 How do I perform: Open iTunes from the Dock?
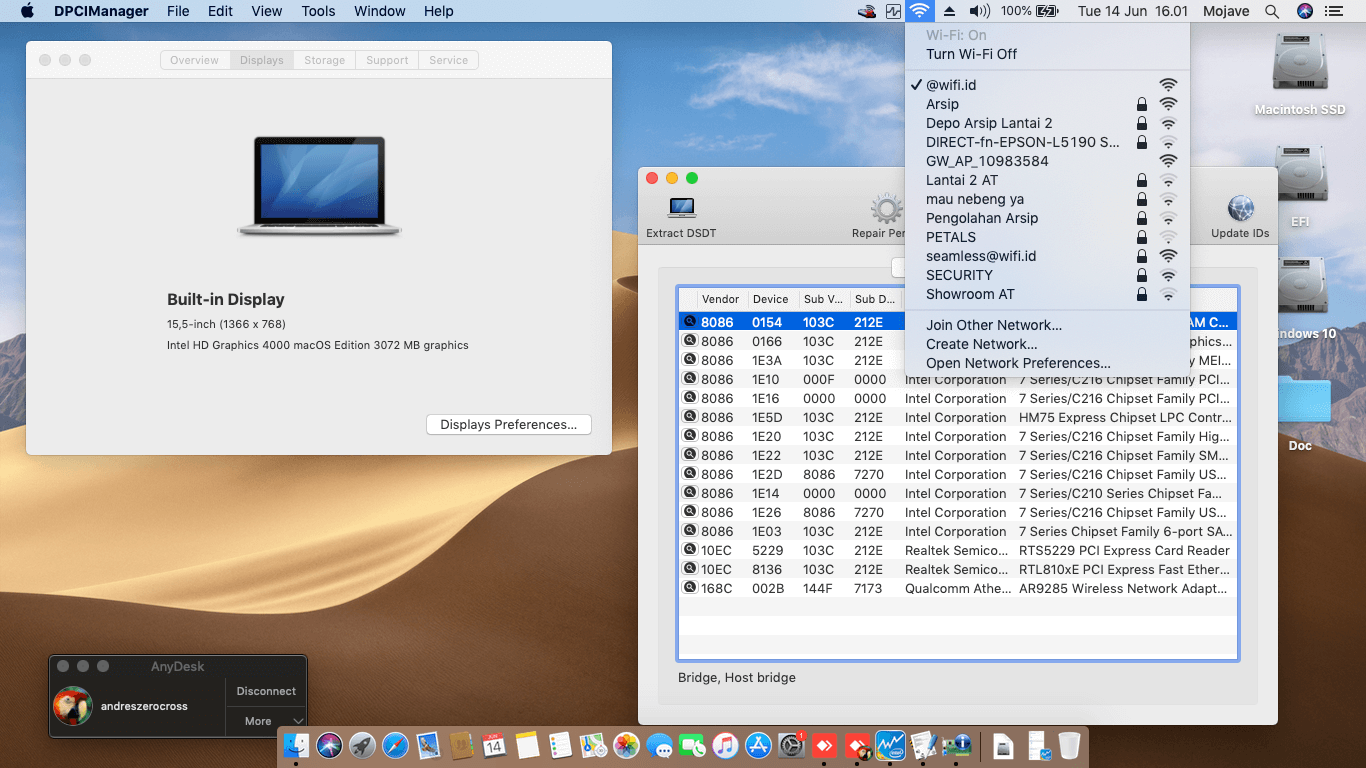tap(725, 745)
